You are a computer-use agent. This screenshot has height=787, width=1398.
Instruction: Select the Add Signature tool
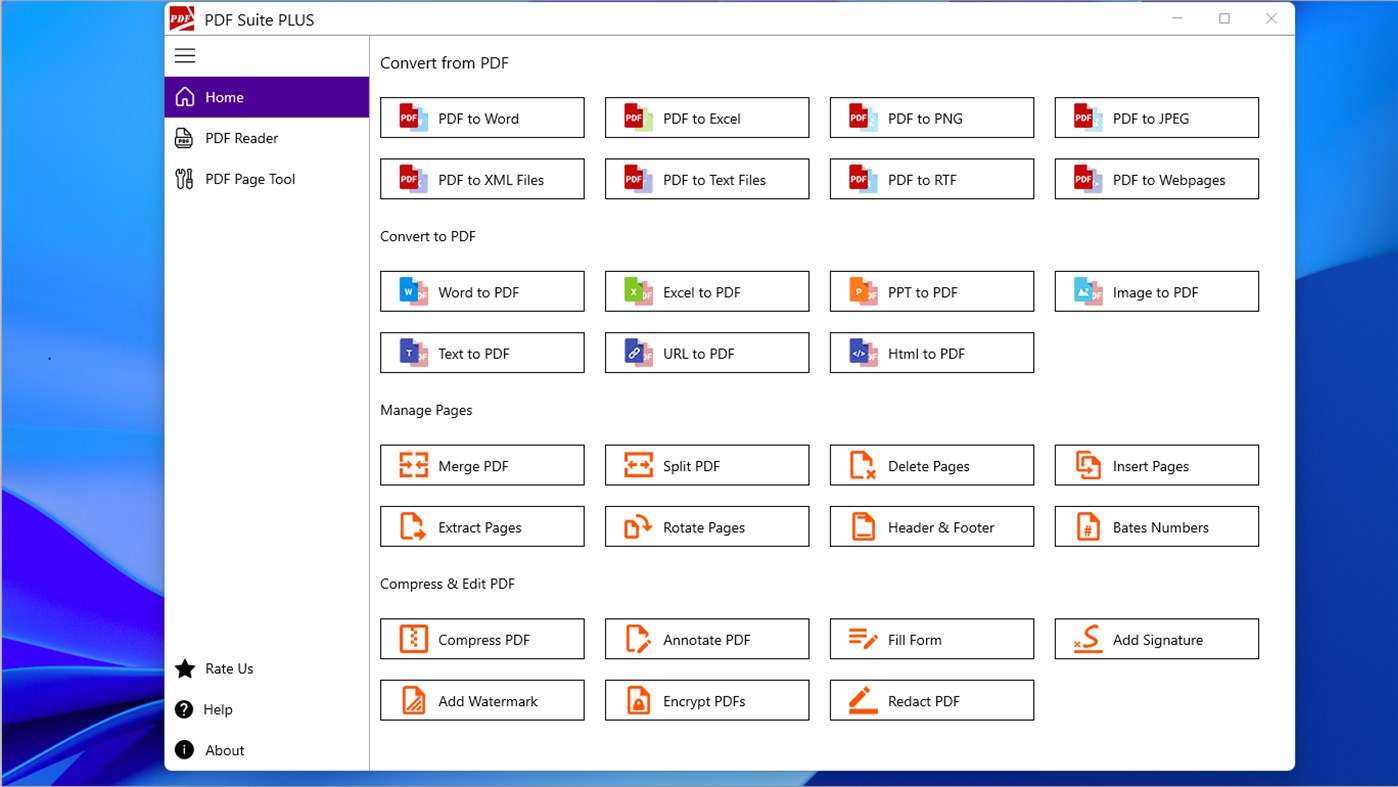coord(1156,638)
